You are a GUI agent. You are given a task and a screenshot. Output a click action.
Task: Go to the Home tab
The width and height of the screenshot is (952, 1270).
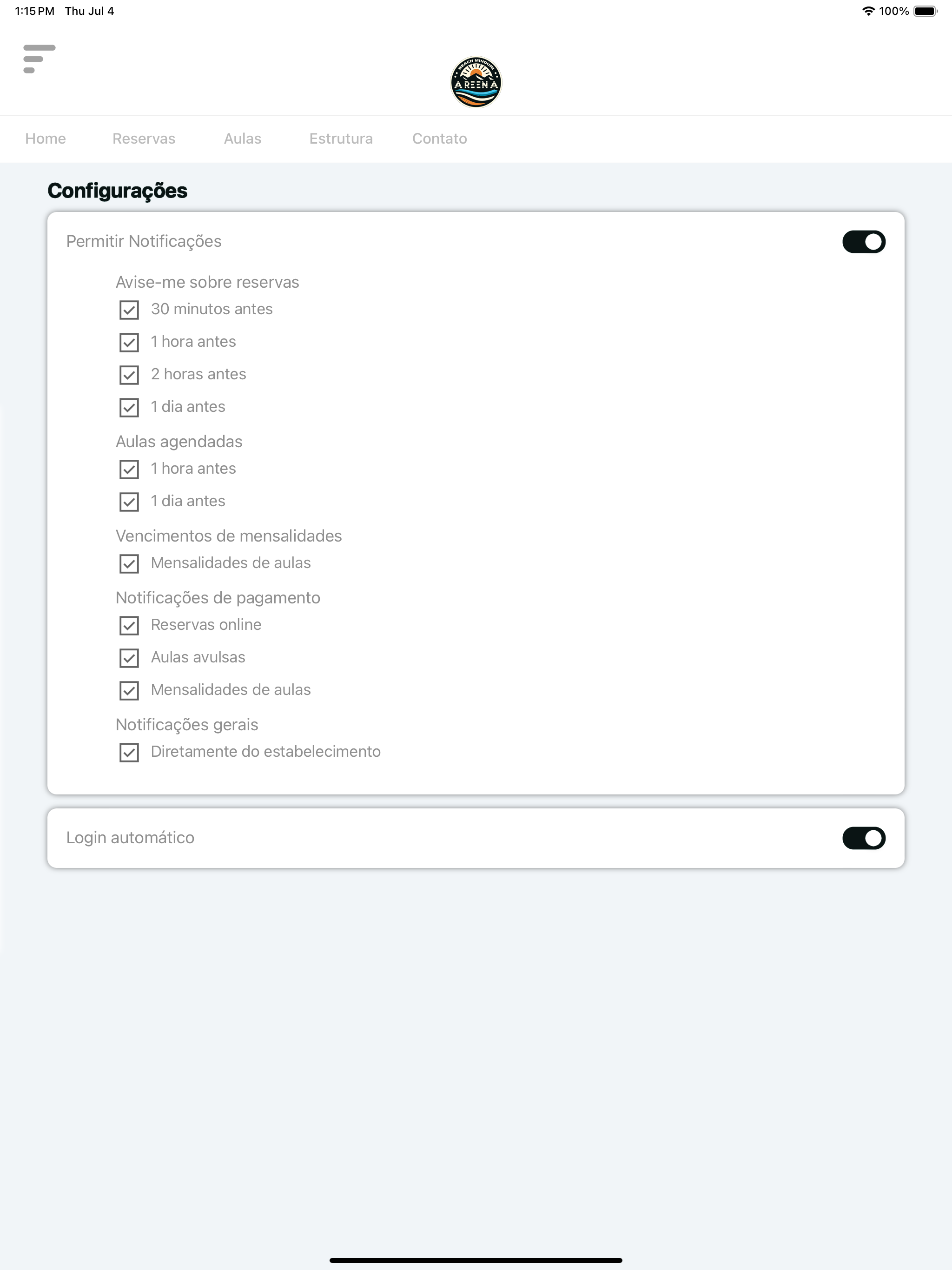pyautogui.click(x=46, y=139)
